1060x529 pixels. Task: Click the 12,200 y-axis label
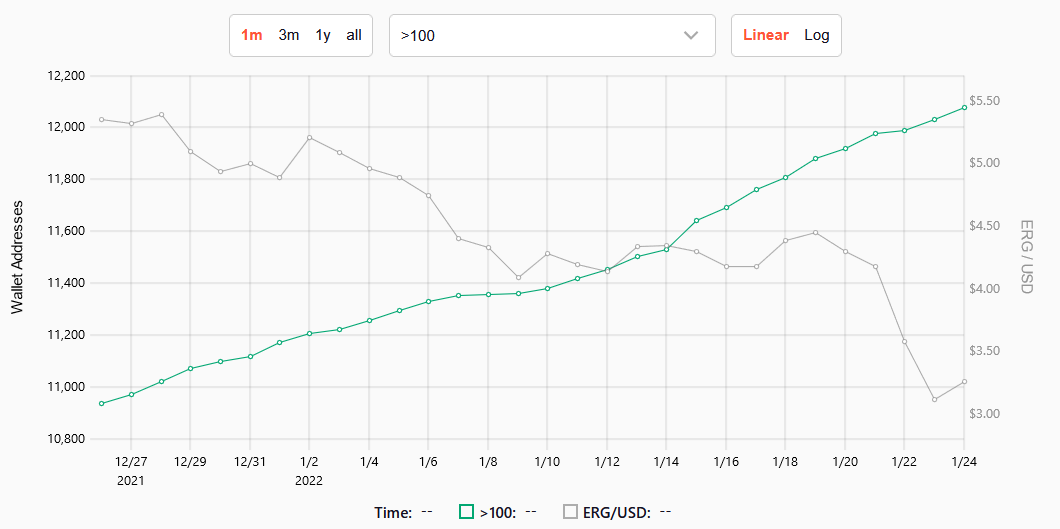[66, 76]
